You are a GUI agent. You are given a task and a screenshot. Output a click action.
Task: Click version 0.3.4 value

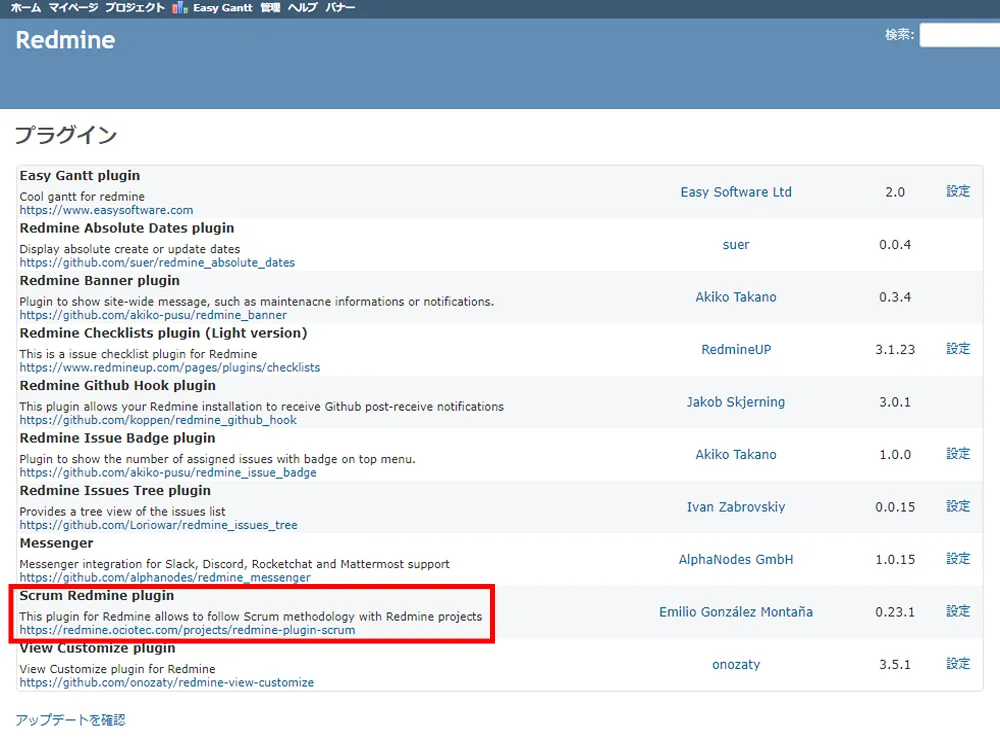click(895, 297)
